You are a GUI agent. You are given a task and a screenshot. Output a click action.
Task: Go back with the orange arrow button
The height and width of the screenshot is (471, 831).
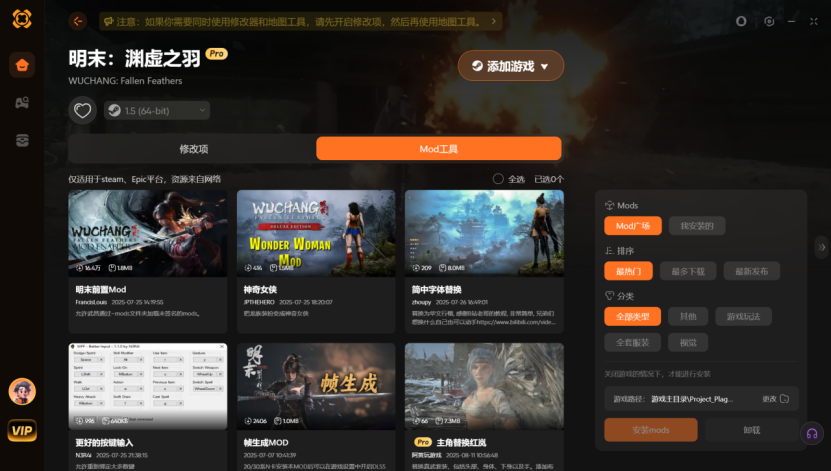click(x=78, y=21)
